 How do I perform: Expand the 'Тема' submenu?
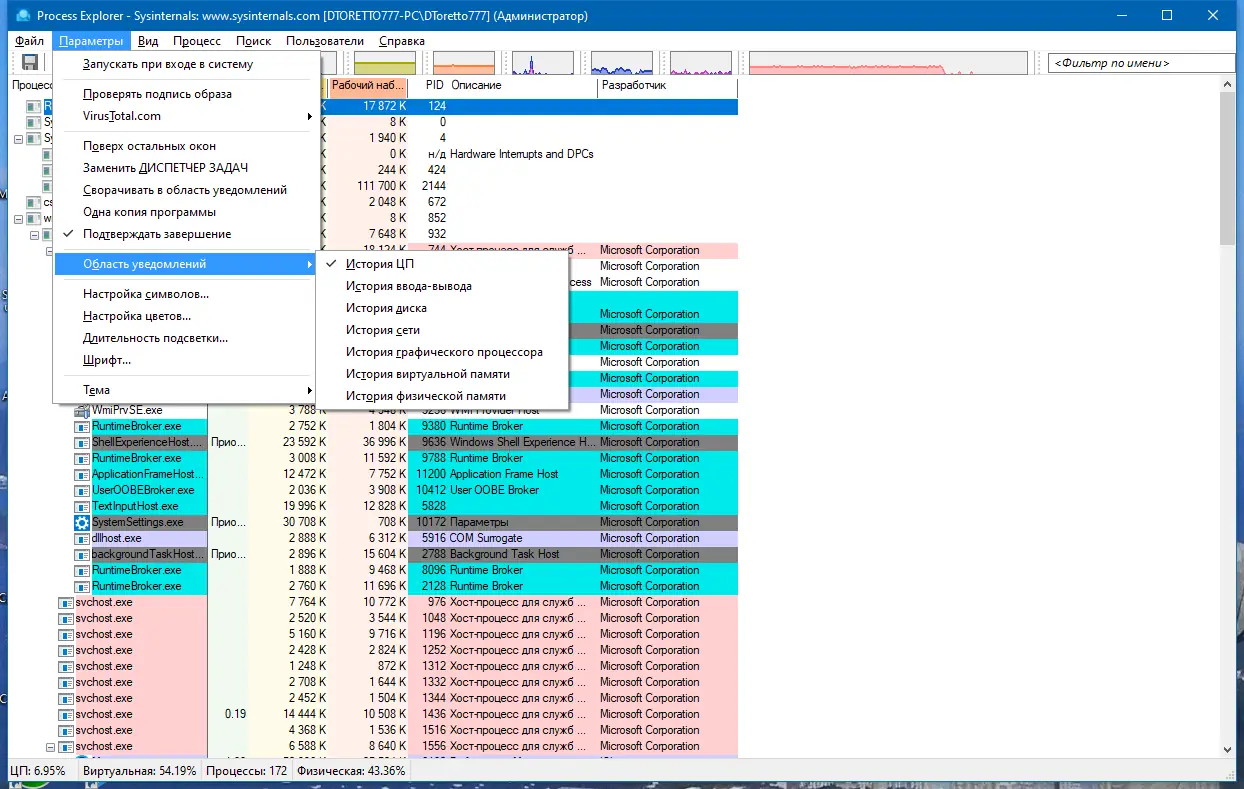coord(187,390)
